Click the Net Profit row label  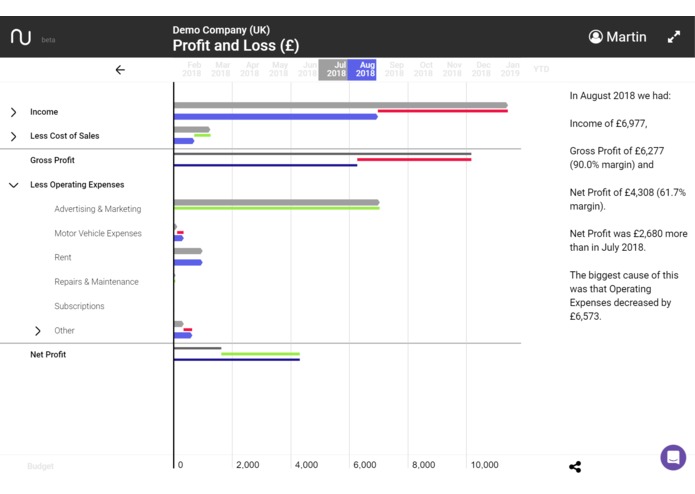(x=48, y=354)
